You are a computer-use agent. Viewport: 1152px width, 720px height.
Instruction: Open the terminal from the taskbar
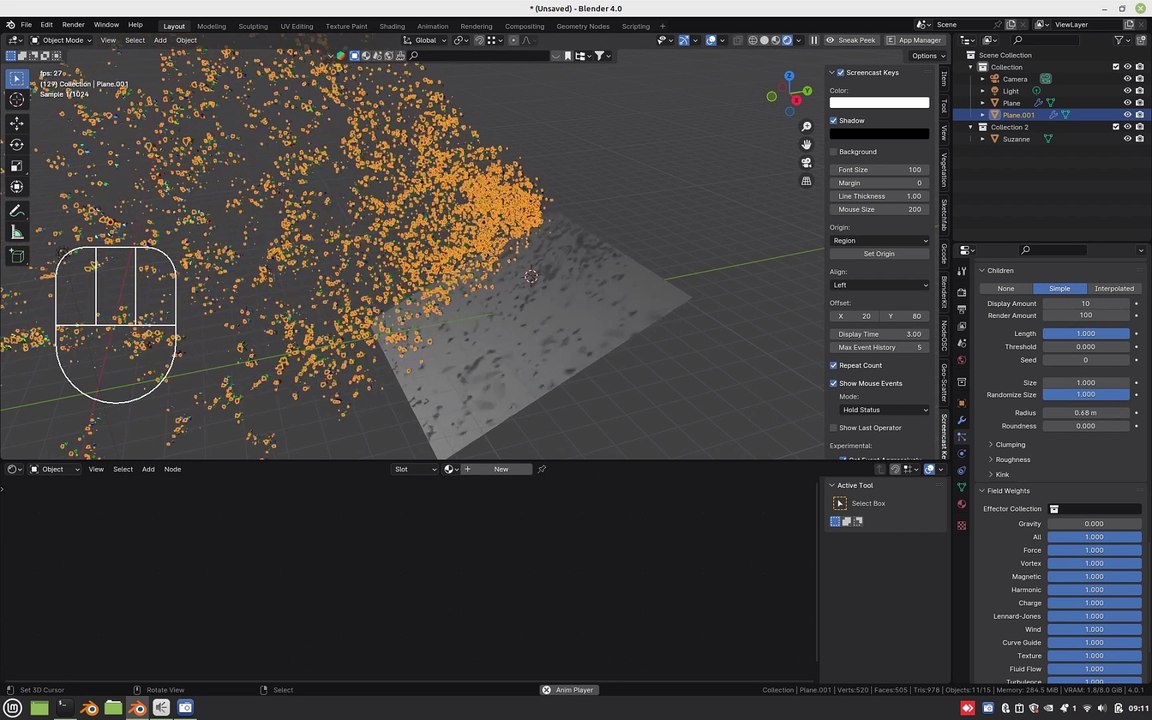coord(64,708)
